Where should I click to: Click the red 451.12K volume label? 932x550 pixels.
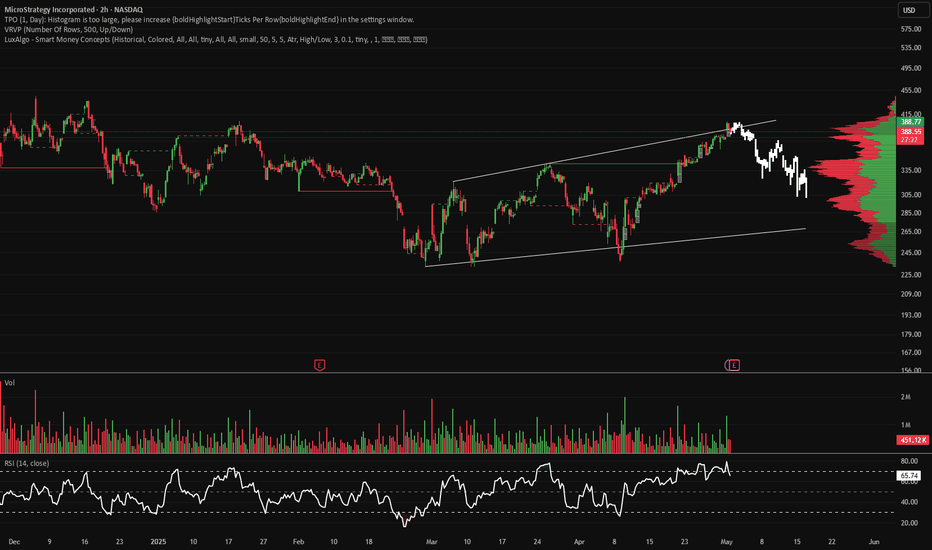click(910, 439)
